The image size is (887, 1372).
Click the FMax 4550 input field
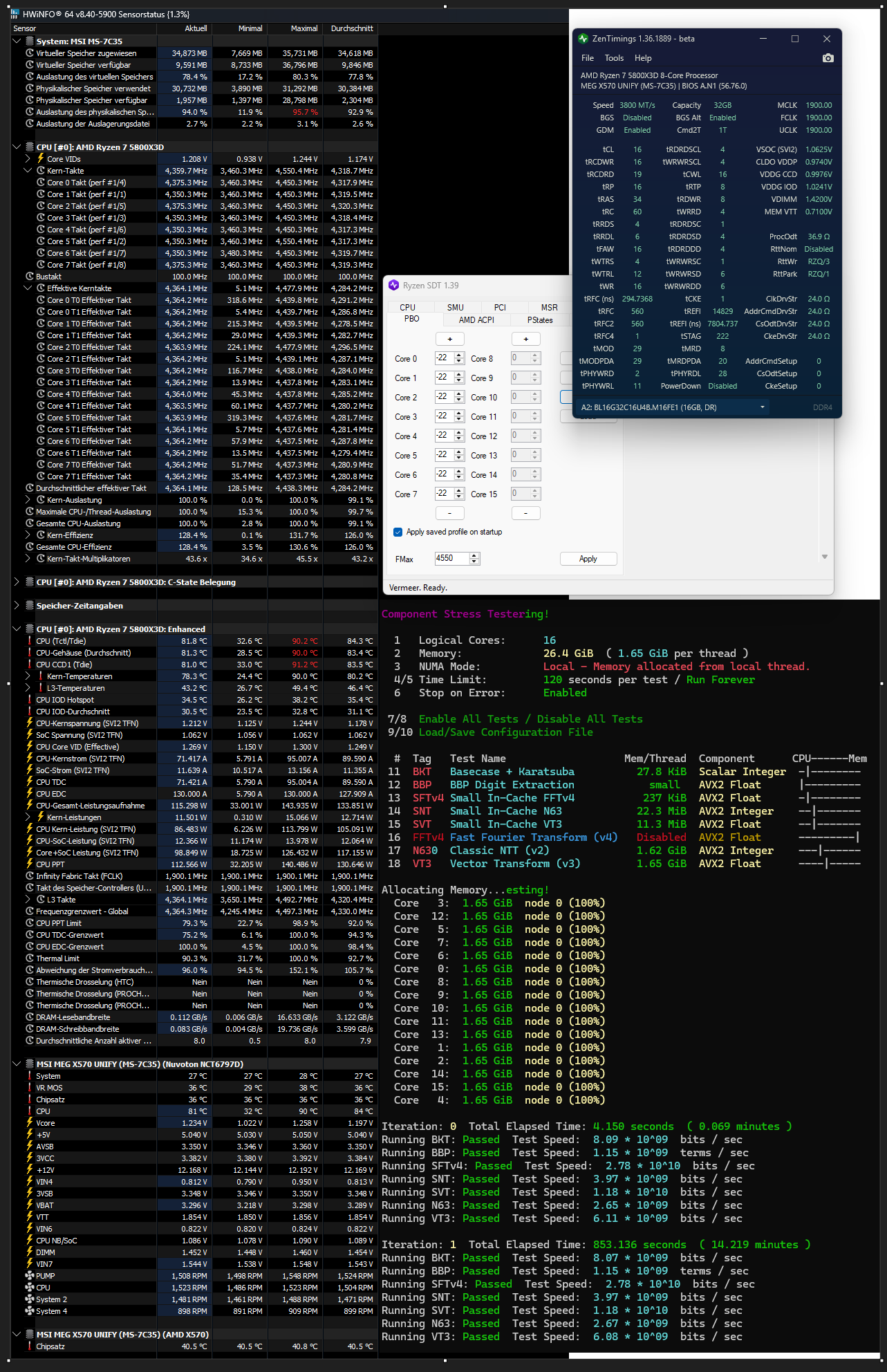point(452,558)
